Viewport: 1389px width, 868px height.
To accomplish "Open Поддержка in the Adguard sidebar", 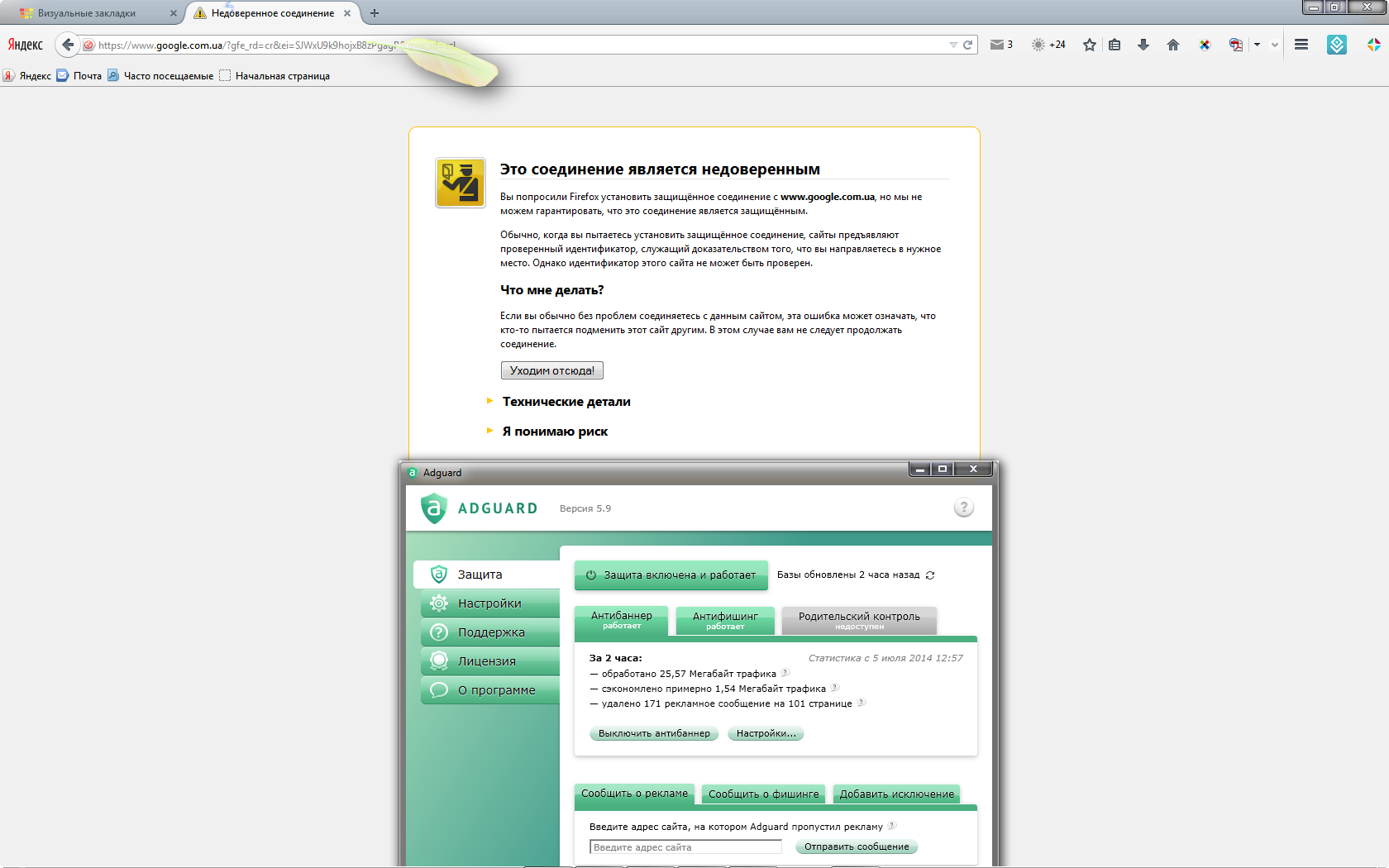I will click(490, 632).
